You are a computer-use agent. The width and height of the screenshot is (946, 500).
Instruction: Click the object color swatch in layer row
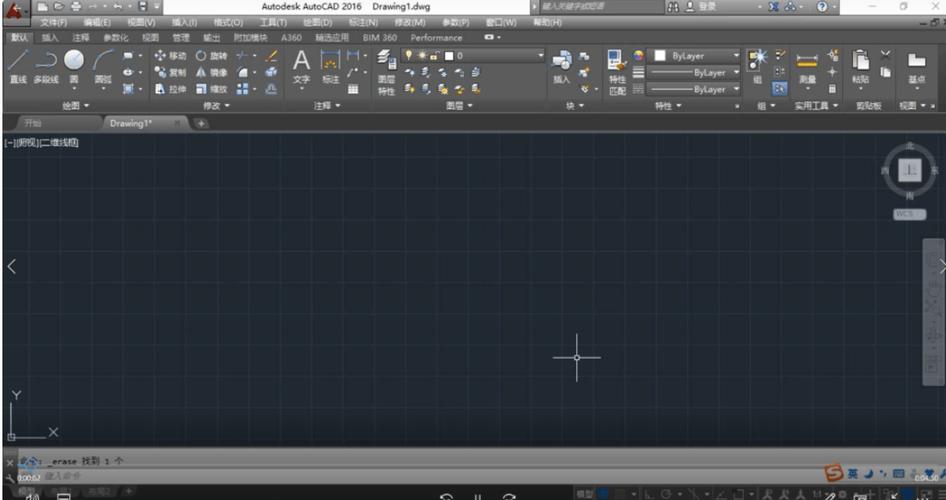point(449,55)
